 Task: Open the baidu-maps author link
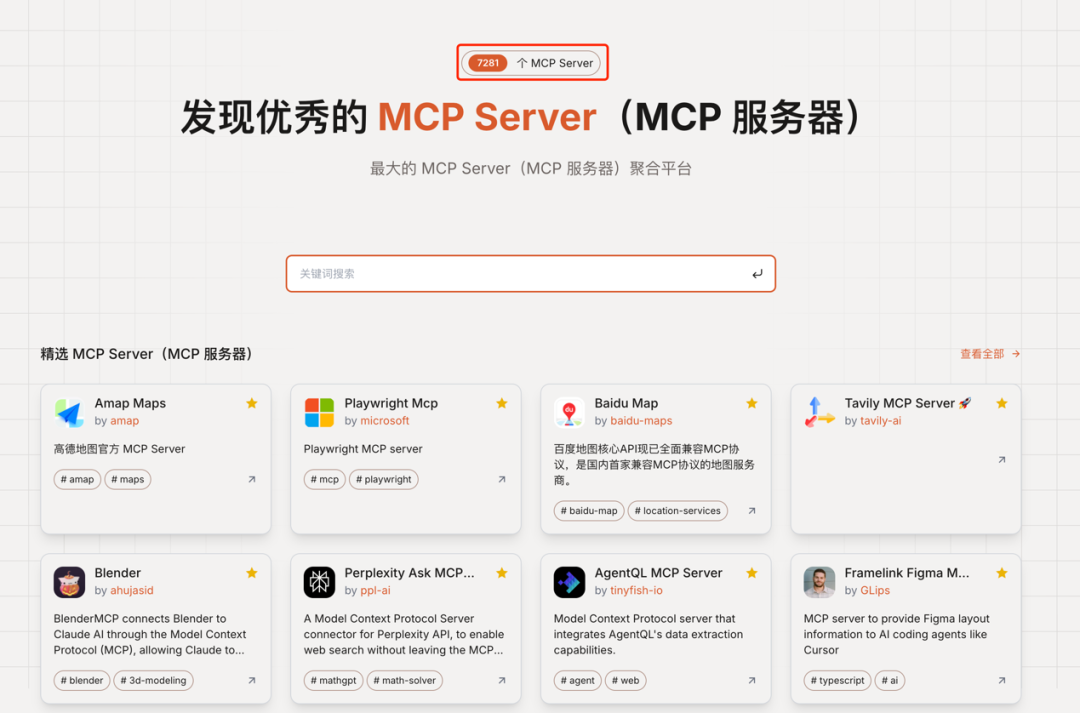pos(641,421)
